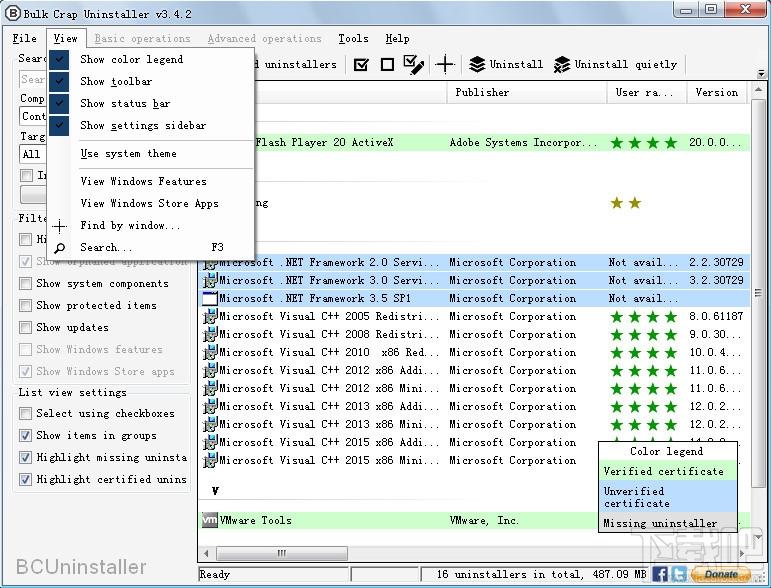
Task: Click Unverified certificate legend color
Action: (x=668, y=497)
